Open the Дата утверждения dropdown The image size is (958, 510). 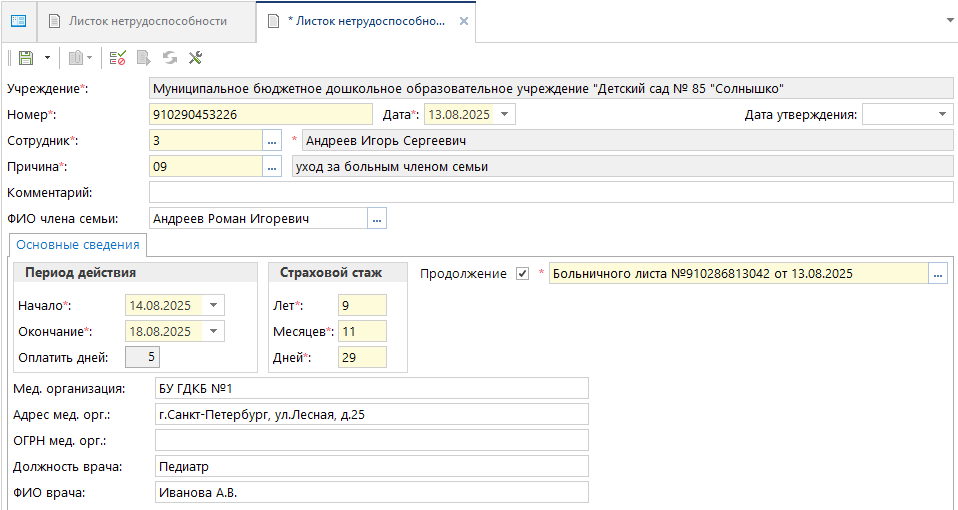(943, 115)
